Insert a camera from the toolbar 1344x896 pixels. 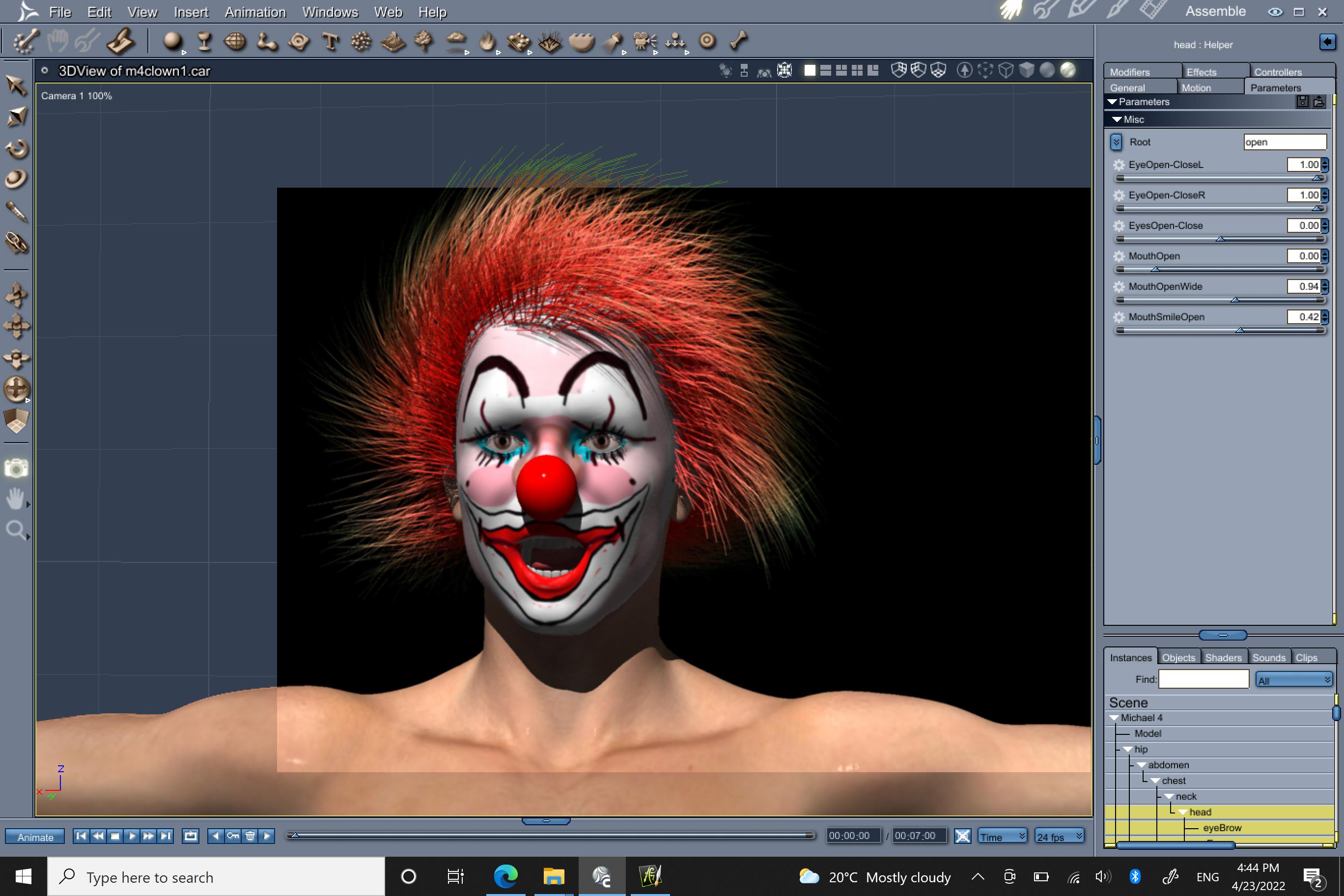pyautogui.click(x=644, y=41)
